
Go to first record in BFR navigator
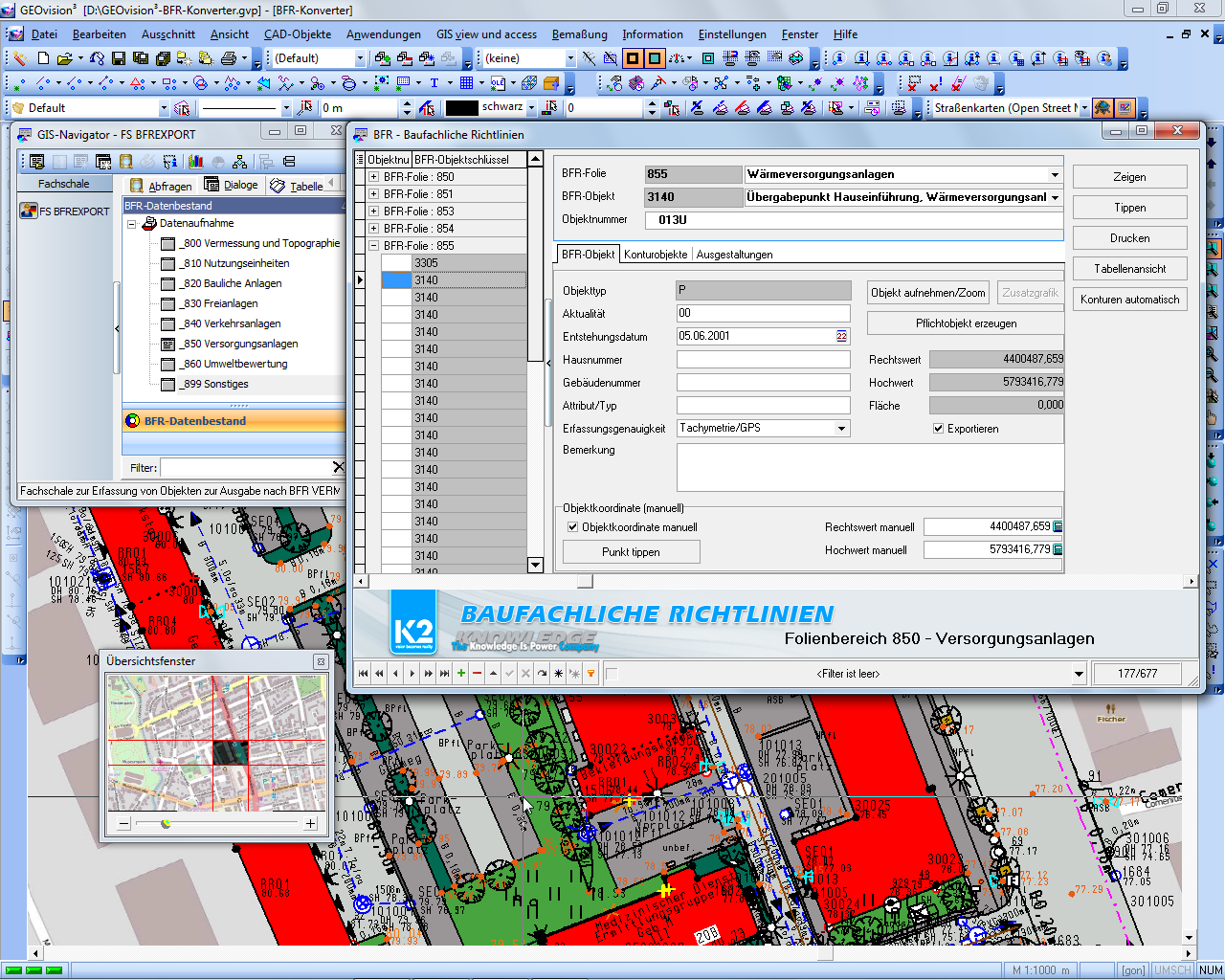(x=364, y=674)
